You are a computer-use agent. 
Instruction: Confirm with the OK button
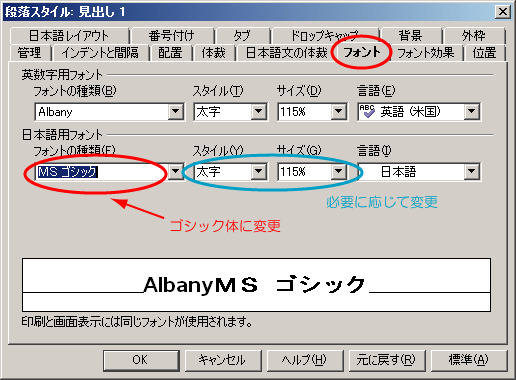[x=141, y=360]
